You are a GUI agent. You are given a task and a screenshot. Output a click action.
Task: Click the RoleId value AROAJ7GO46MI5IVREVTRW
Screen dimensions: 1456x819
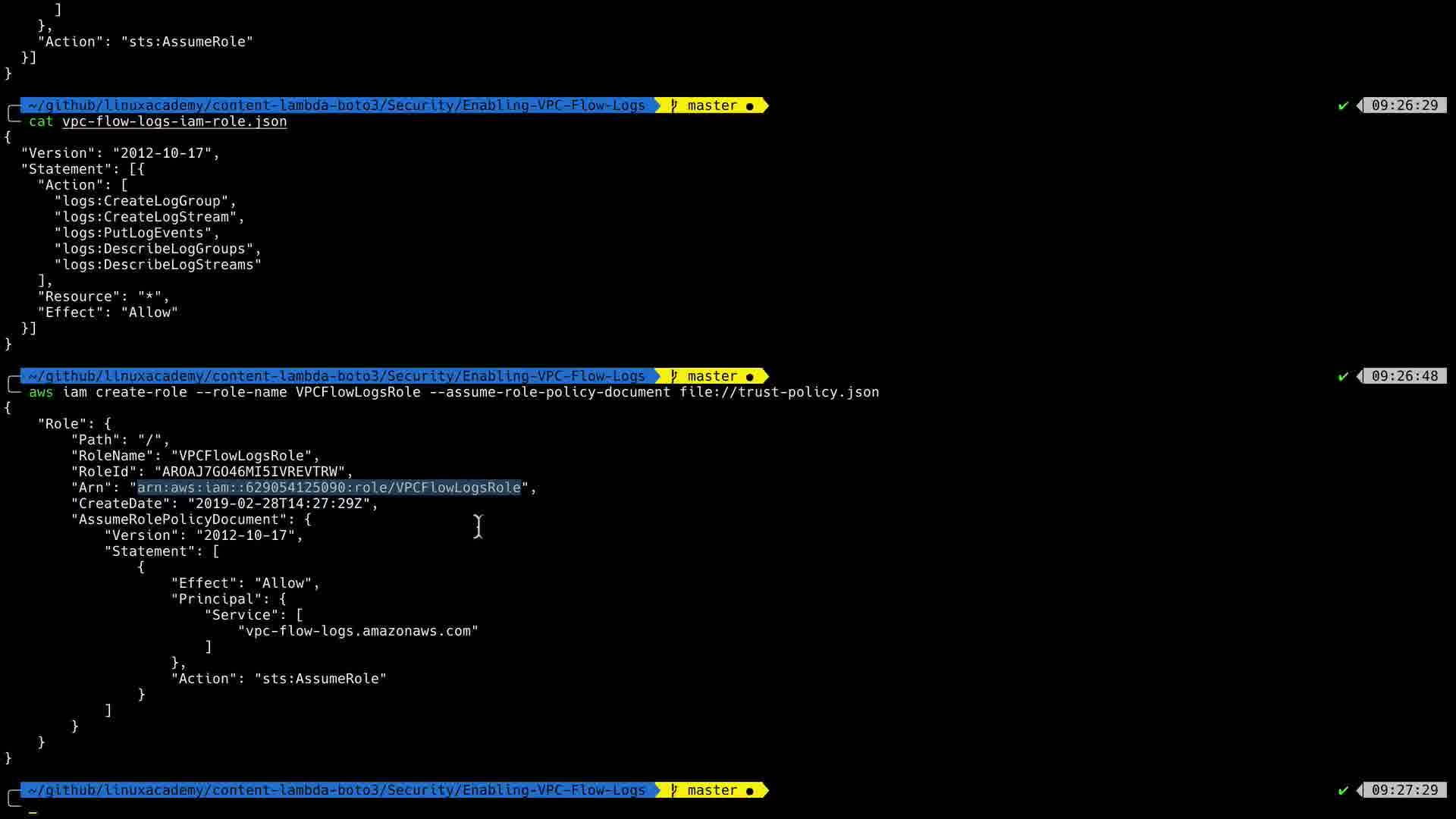click(249, 472)
